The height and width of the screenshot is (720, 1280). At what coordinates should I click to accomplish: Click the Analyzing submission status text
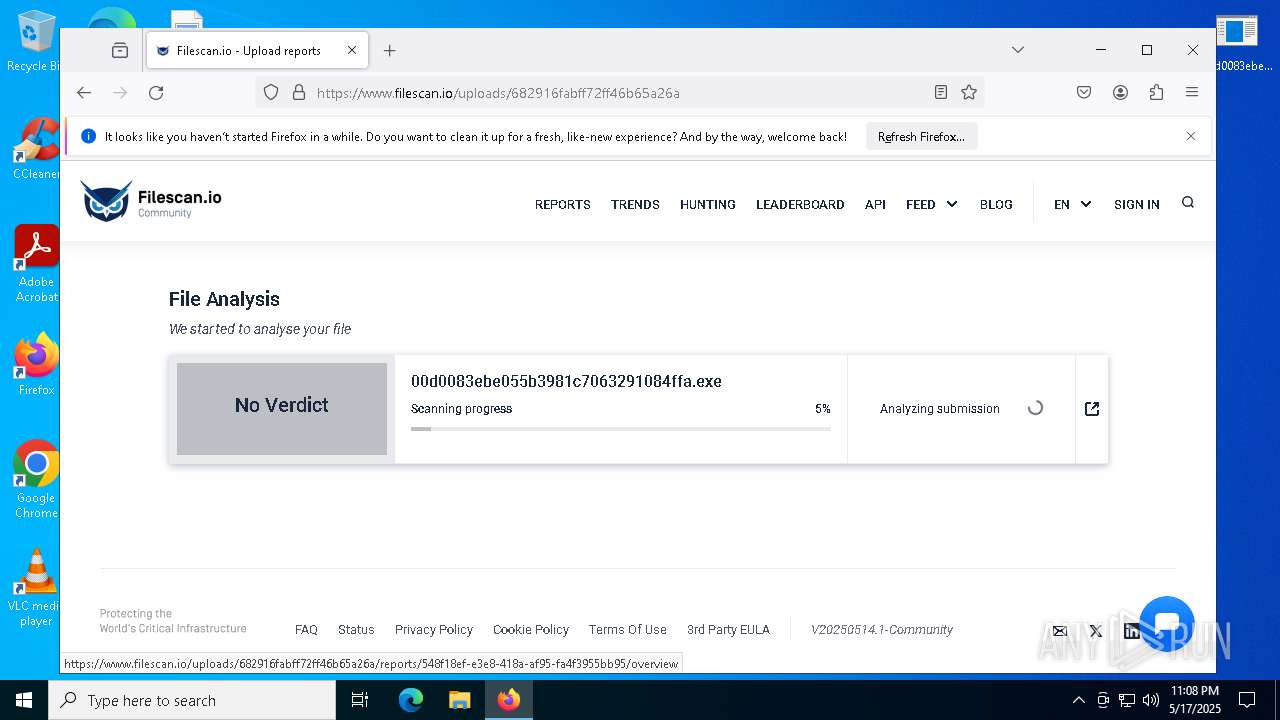pos(940,409)
